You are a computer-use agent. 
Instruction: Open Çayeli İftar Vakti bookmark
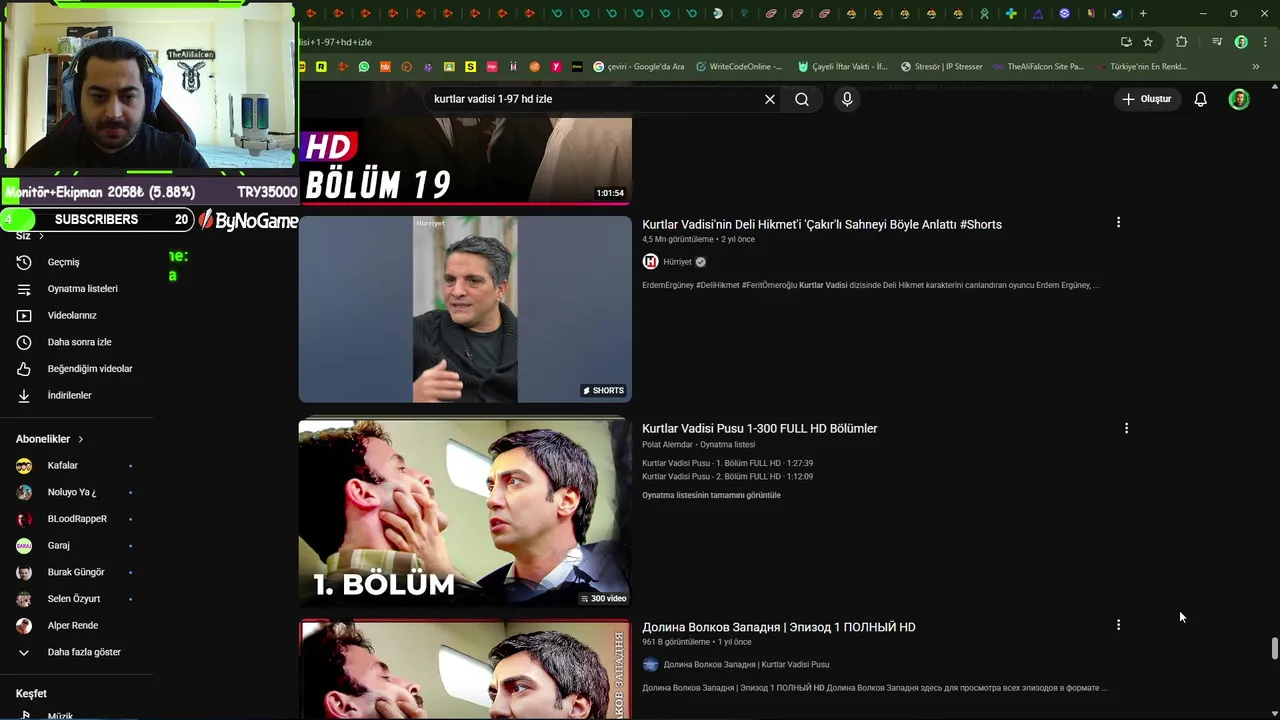point(843,67)
